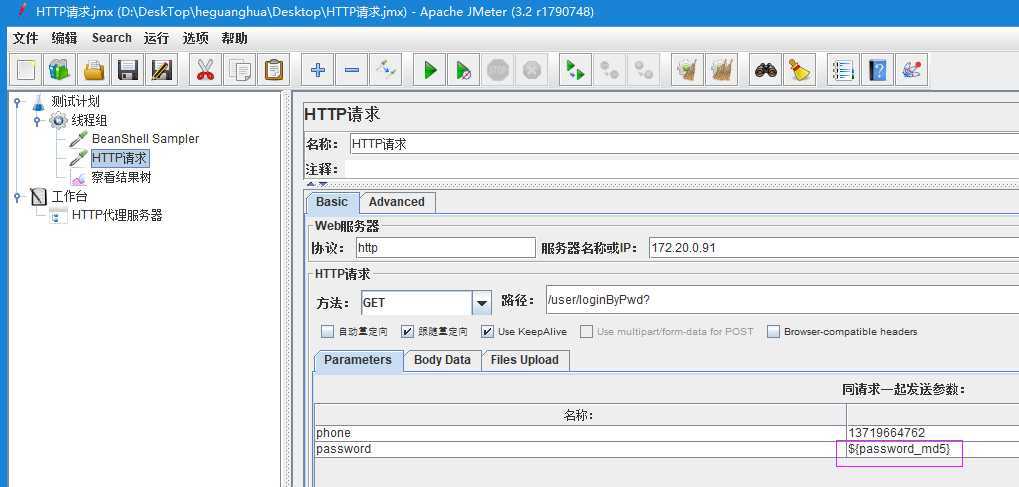This screenshot has width=1019, height=487.
Task: Uncheck the 跟随重定向 checkbox
Action: coord(407,332)
